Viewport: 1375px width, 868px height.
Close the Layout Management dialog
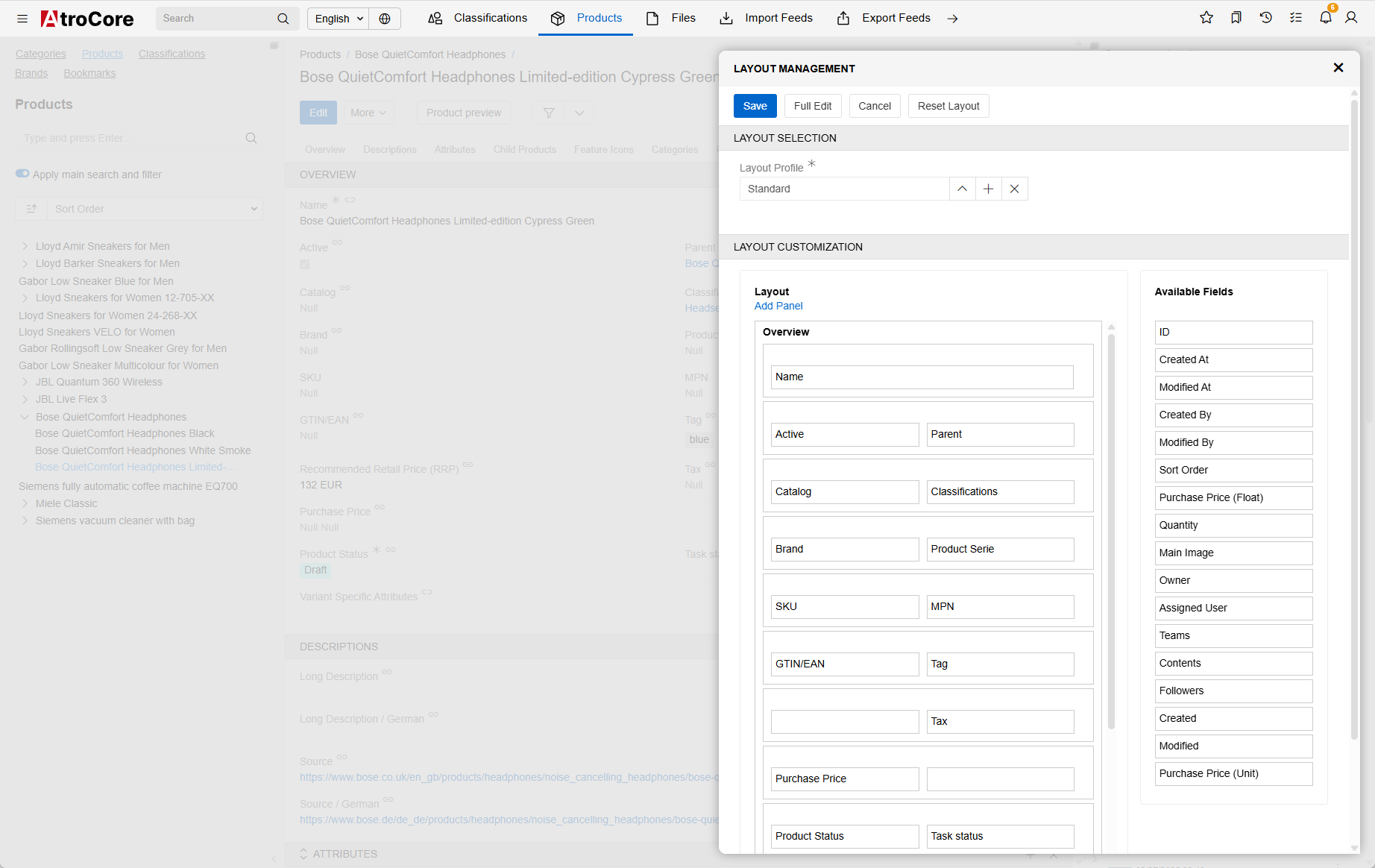tap(1338, 68)
